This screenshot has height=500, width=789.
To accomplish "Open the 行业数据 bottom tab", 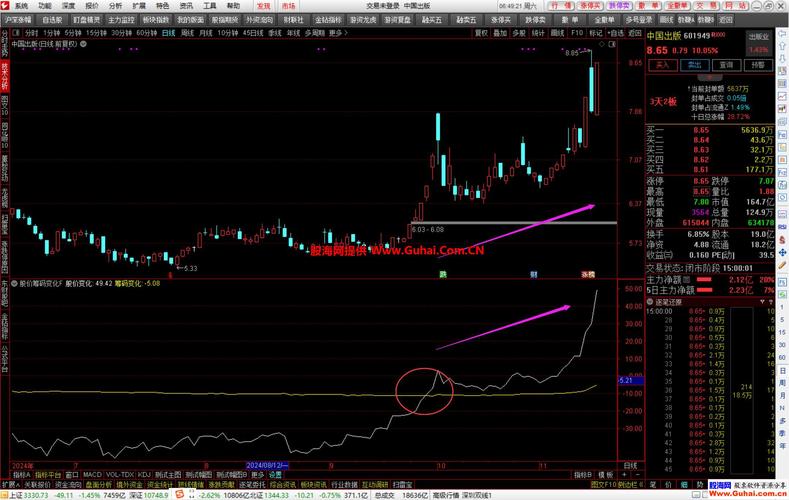I will point(344,485).
